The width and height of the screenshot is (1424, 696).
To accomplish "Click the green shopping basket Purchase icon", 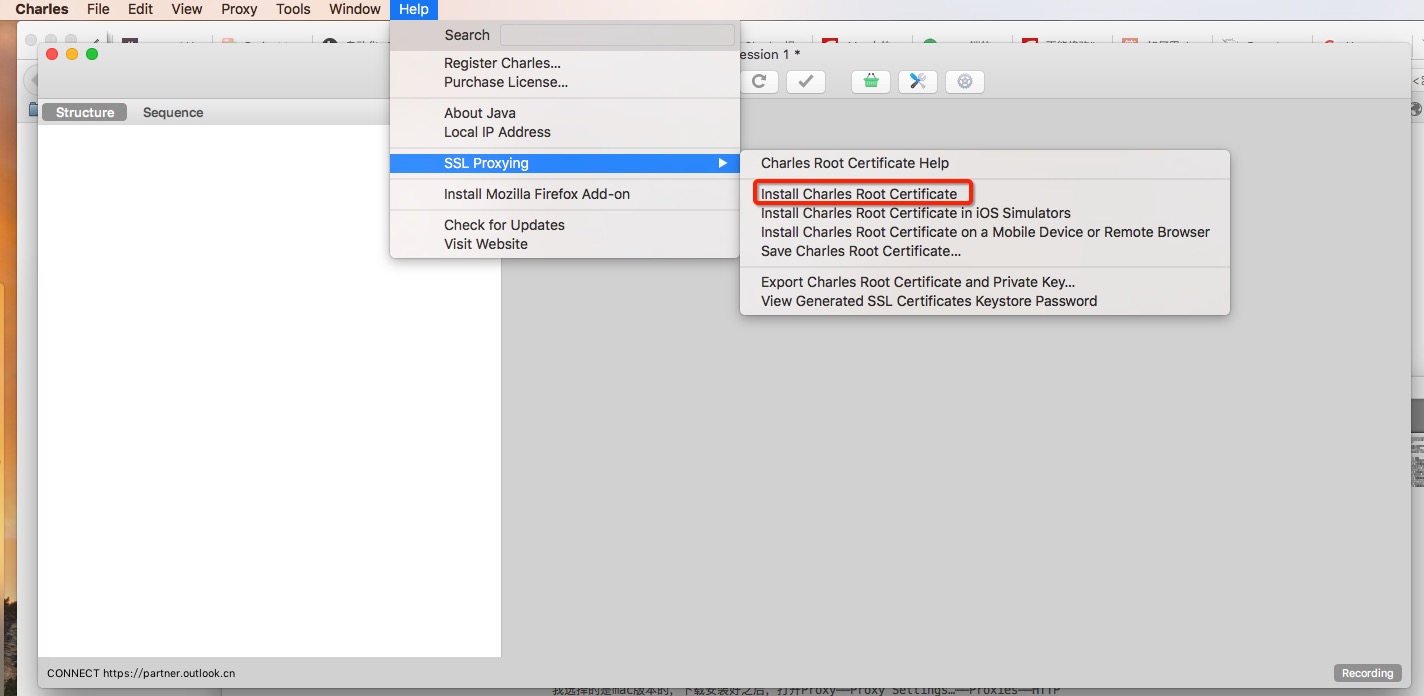I will click(x=871, y=81).
